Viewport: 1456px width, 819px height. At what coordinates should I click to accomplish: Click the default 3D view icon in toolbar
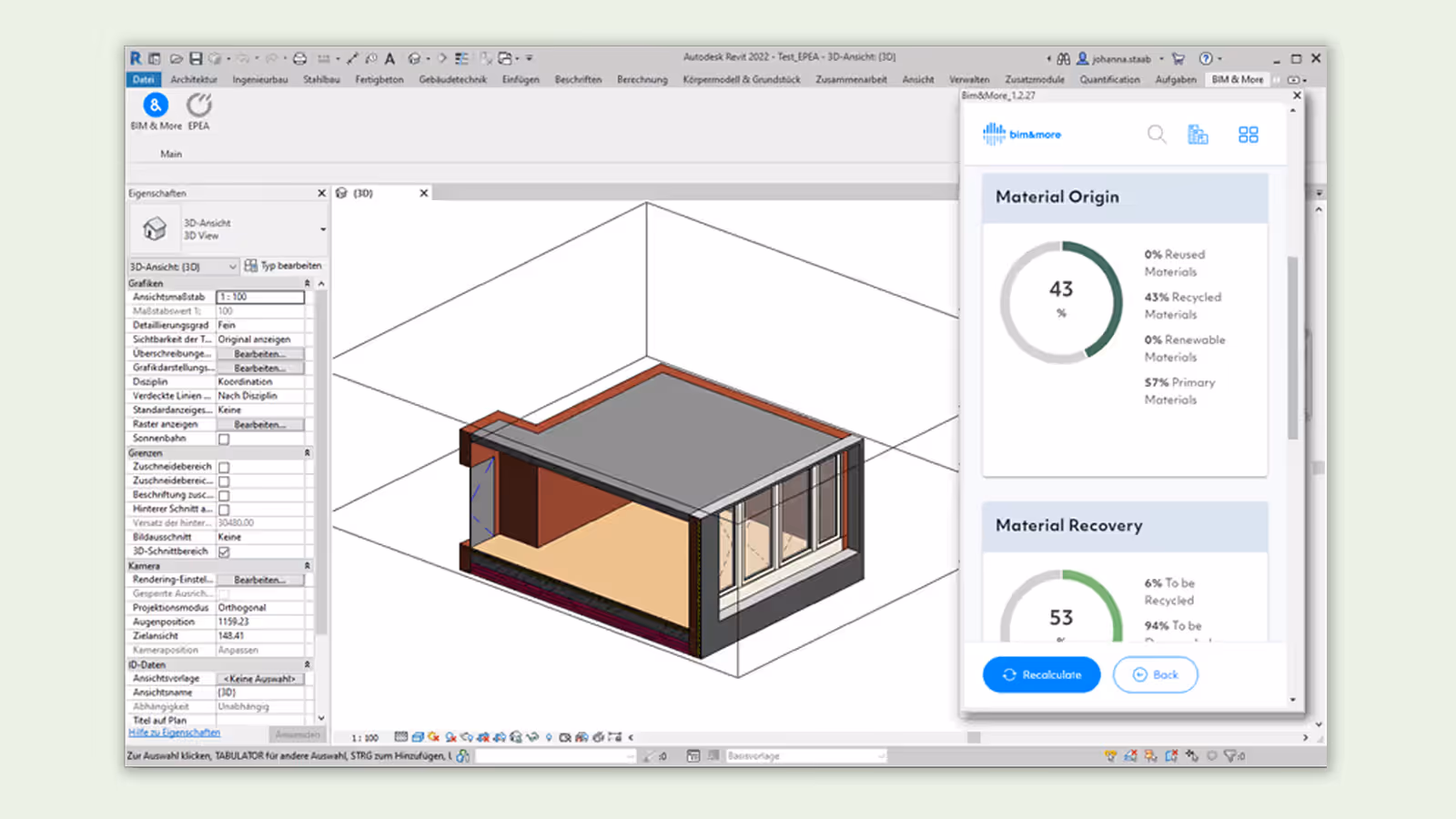pyautogui.click(x=414, y=58)
